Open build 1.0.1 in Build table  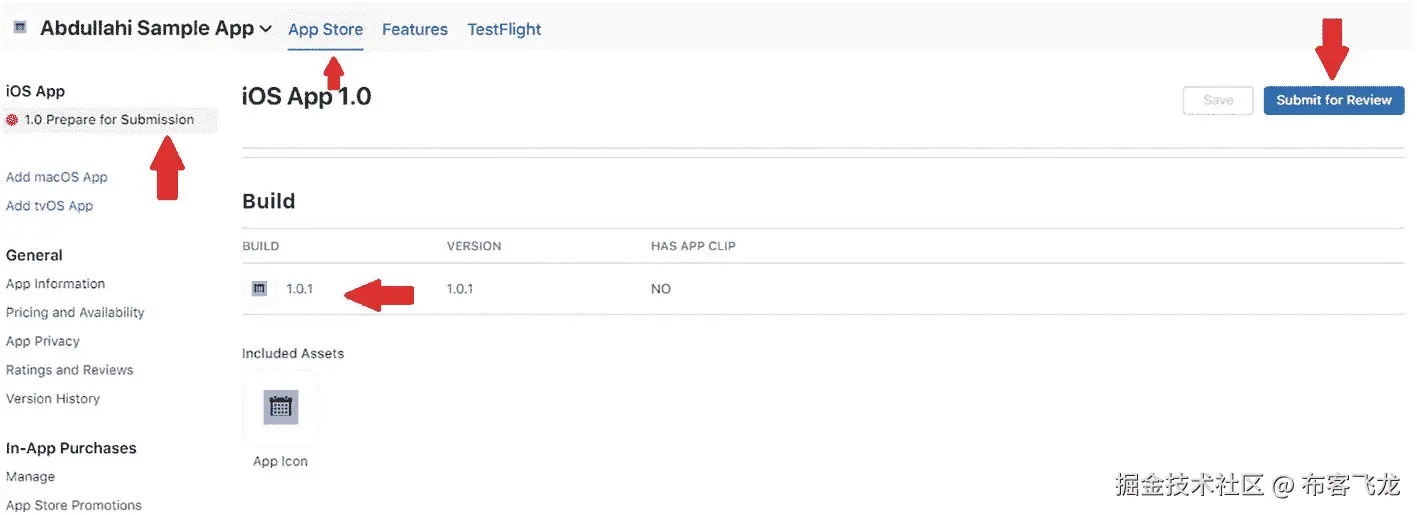(300, 289)
